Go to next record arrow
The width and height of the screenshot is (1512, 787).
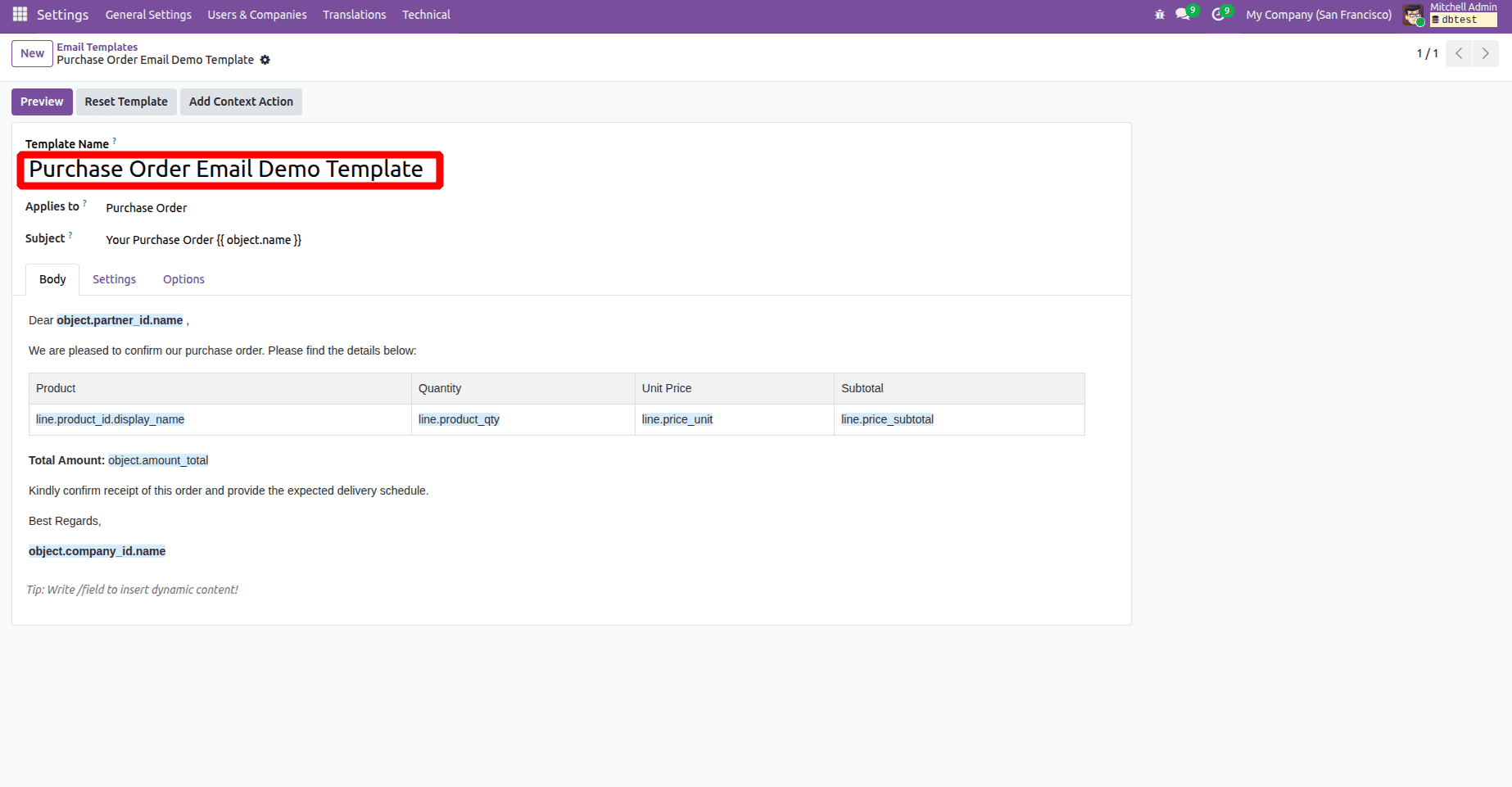[1485, 53]
